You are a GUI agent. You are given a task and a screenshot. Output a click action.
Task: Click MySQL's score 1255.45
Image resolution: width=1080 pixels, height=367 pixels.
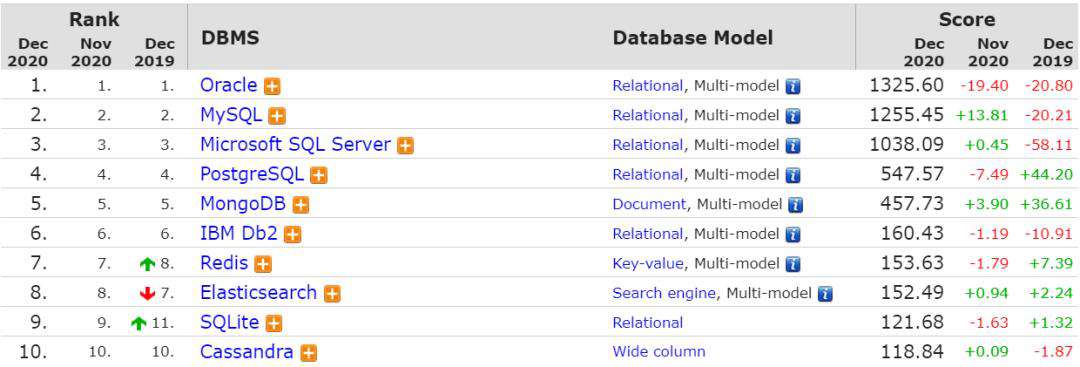click(x=906, y=116)
